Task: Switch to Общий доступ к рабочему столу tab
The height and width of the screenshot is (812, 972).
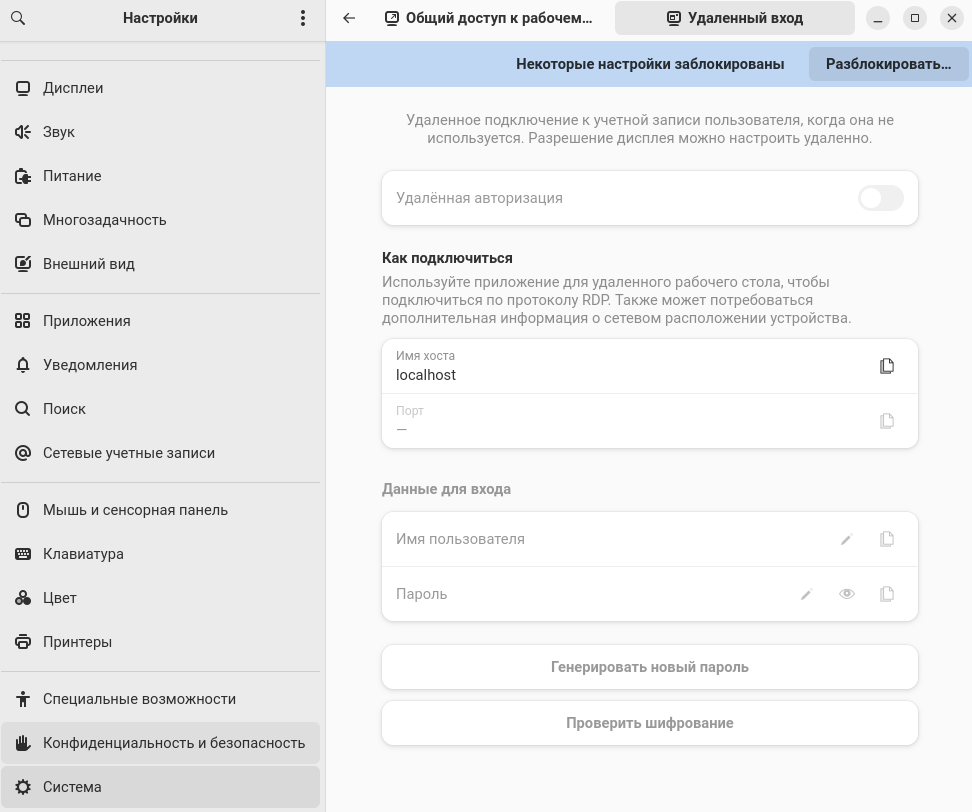Action: (x=489, y=18)
